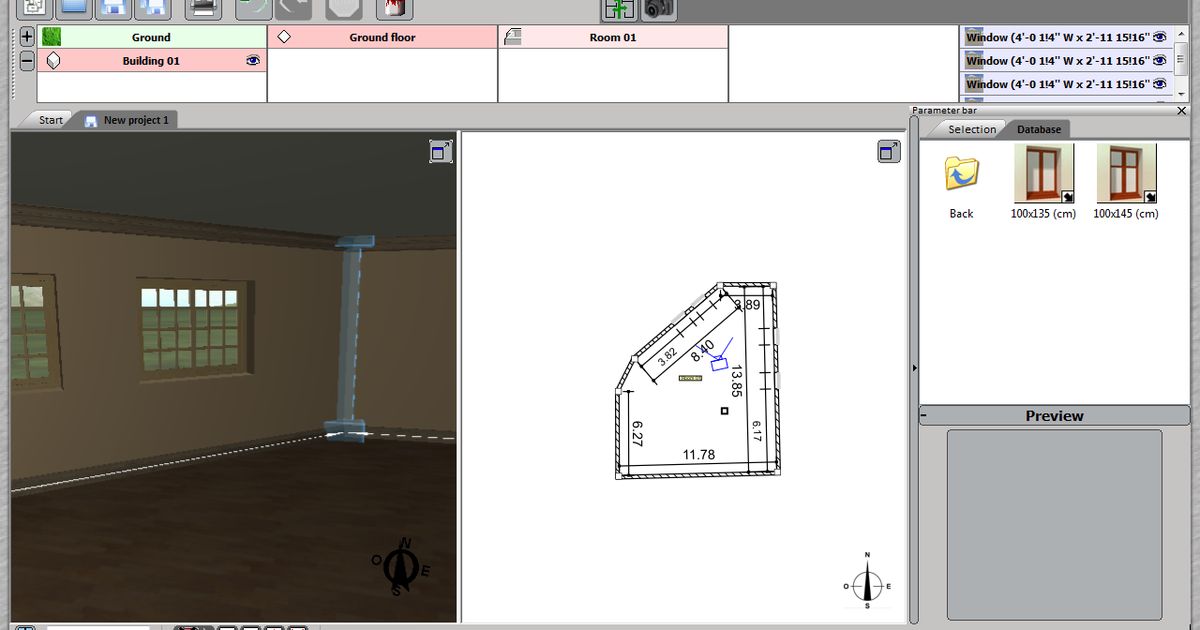This screenshot has height=630, width=1200.
Task: Click the camera icon in the top toolbar
Action: coord(658,9)
